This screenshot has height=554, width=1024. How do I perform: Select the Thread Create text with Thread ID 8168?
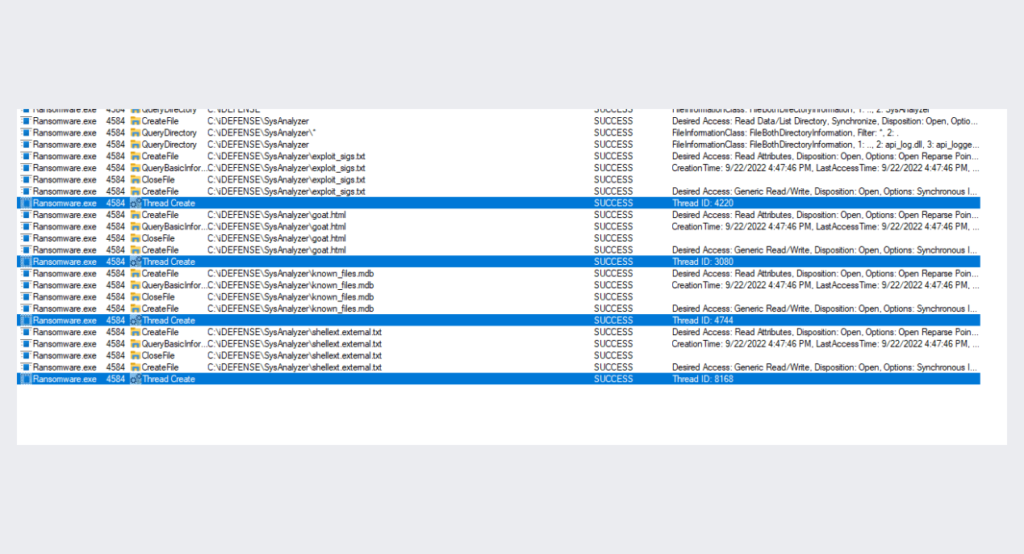point(168,379)
